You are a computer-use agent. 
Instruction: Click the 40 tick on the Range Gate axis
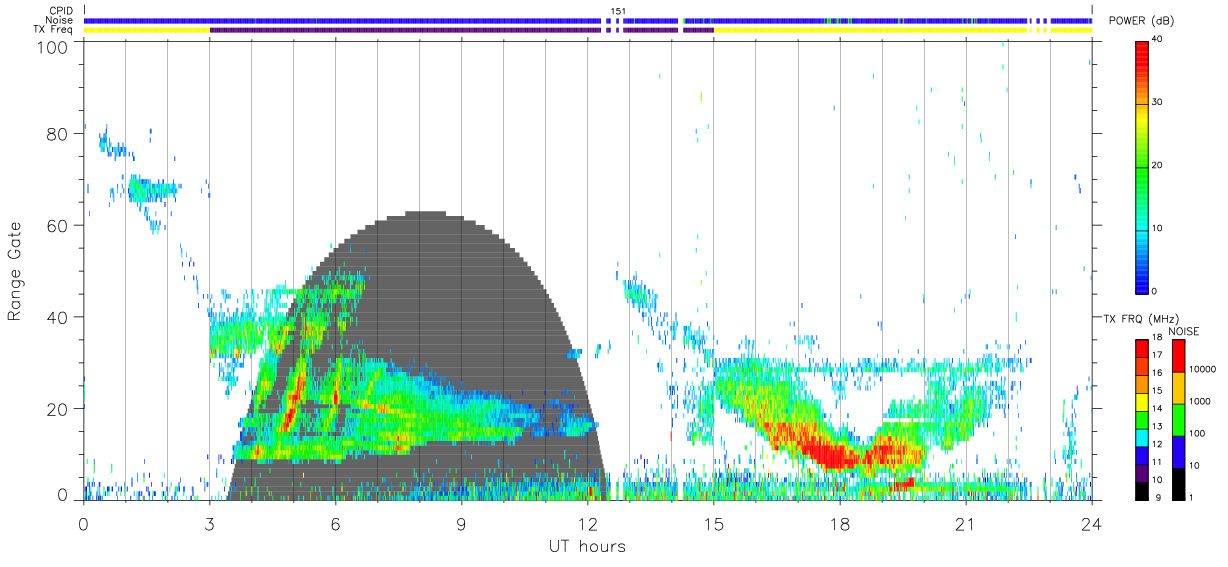[58, 317]
